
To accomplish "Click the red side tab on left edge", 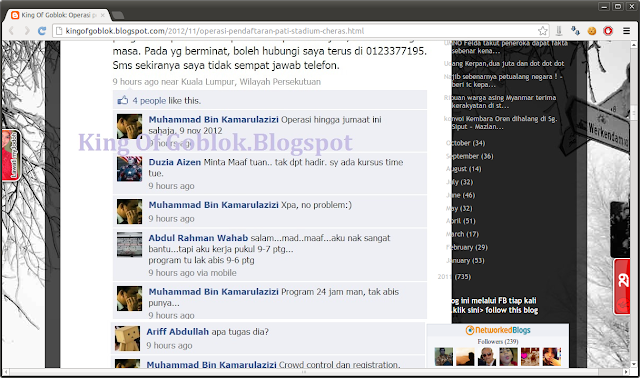I will pos(10,155).
